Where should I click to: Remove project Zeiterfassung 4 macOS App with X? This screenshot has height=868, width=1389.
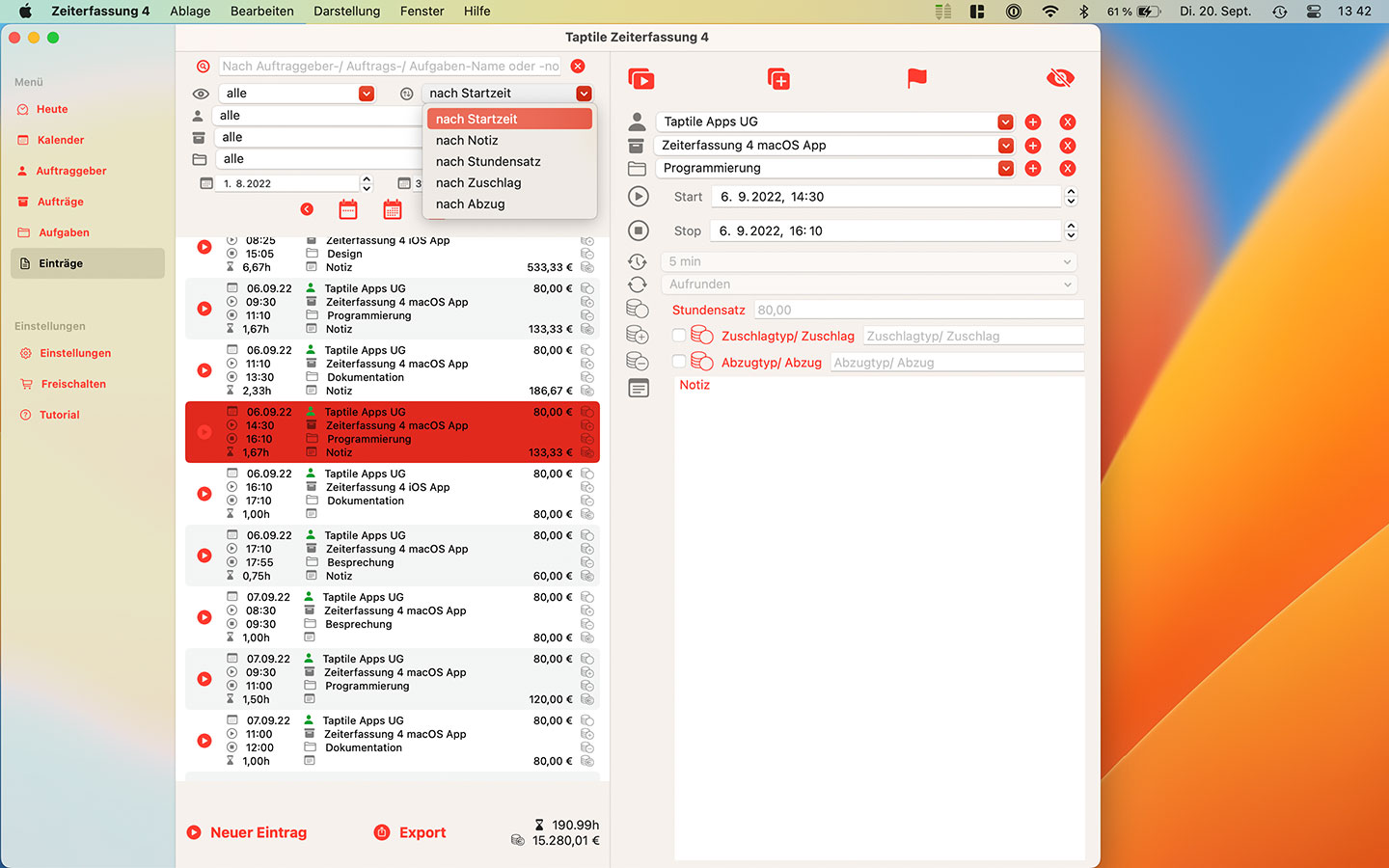coord(1068,146)
